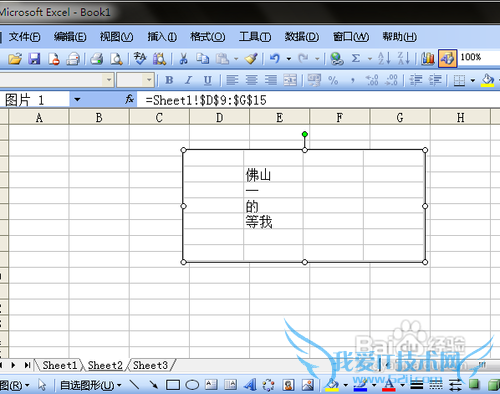Sort ascending with the A-Z icon

click(384, 59)
